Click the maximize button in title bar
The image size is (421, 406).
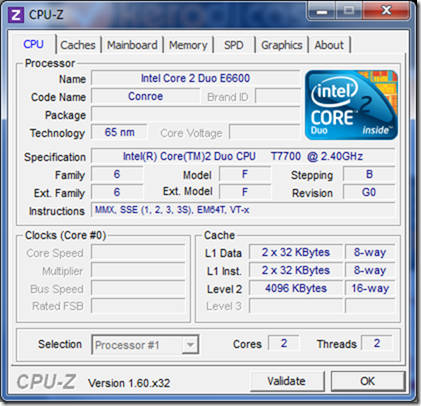pyautogui.click(x=349, y=11)
